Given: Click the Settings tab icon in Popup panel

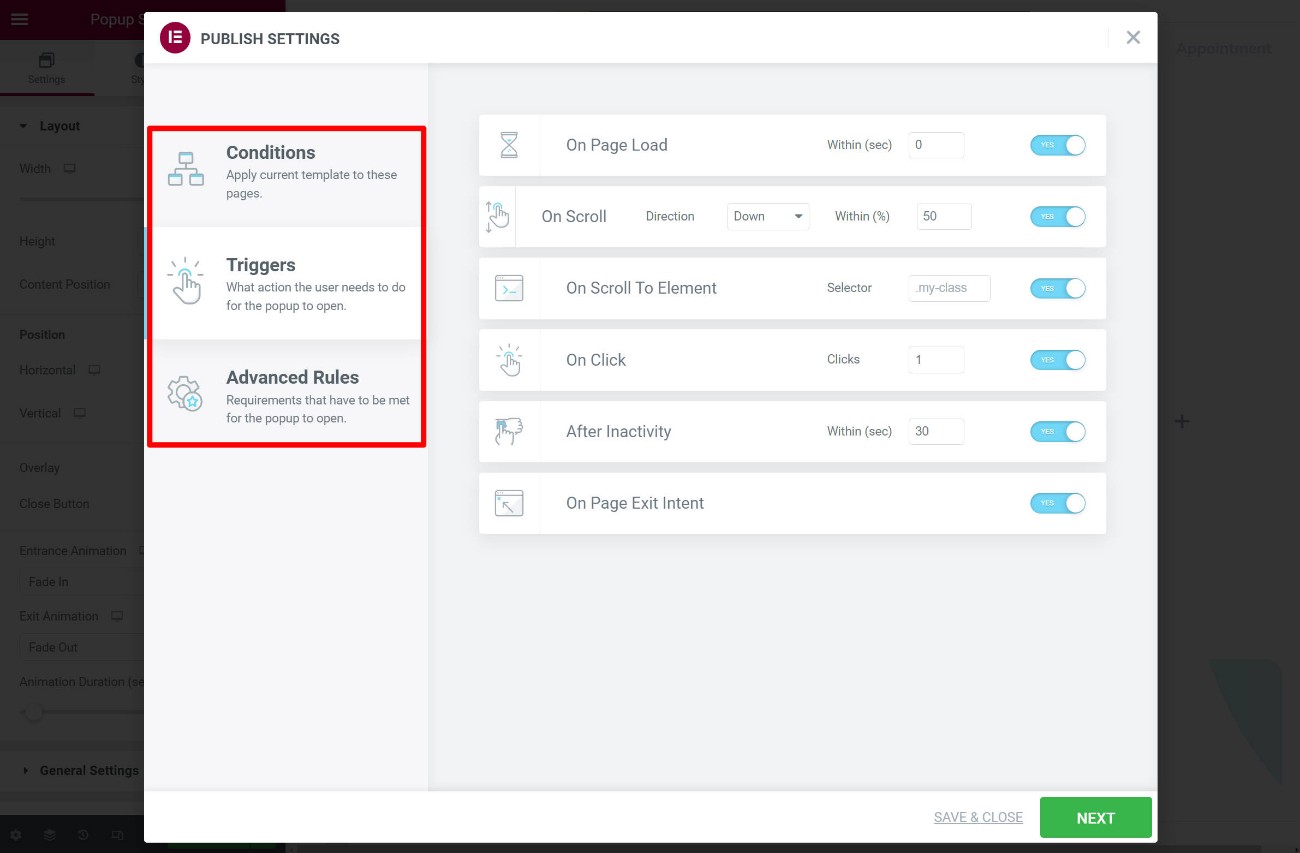Looking at the screenshot, I should click(46, 61).
